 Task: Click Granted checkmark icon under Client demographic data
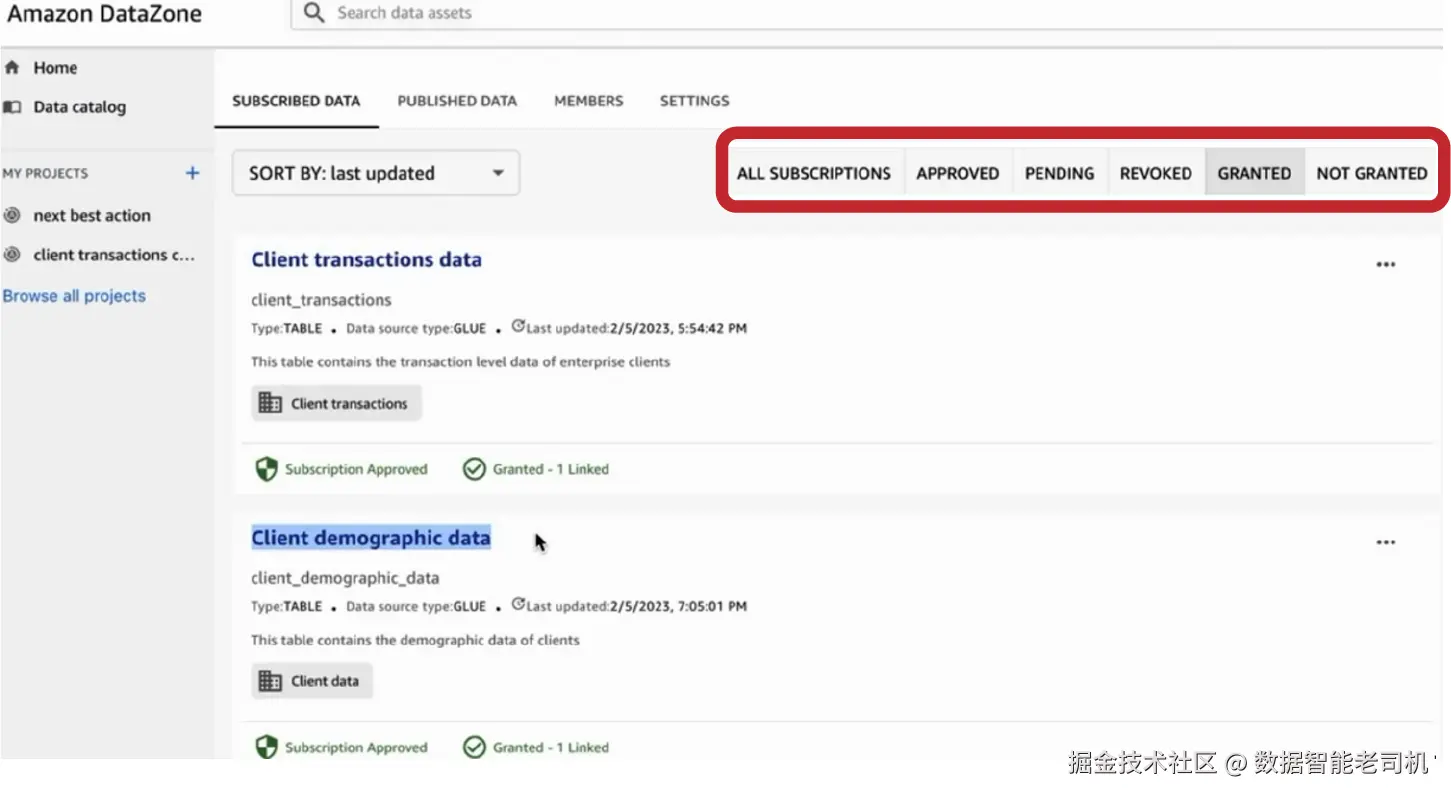point(474,747)
